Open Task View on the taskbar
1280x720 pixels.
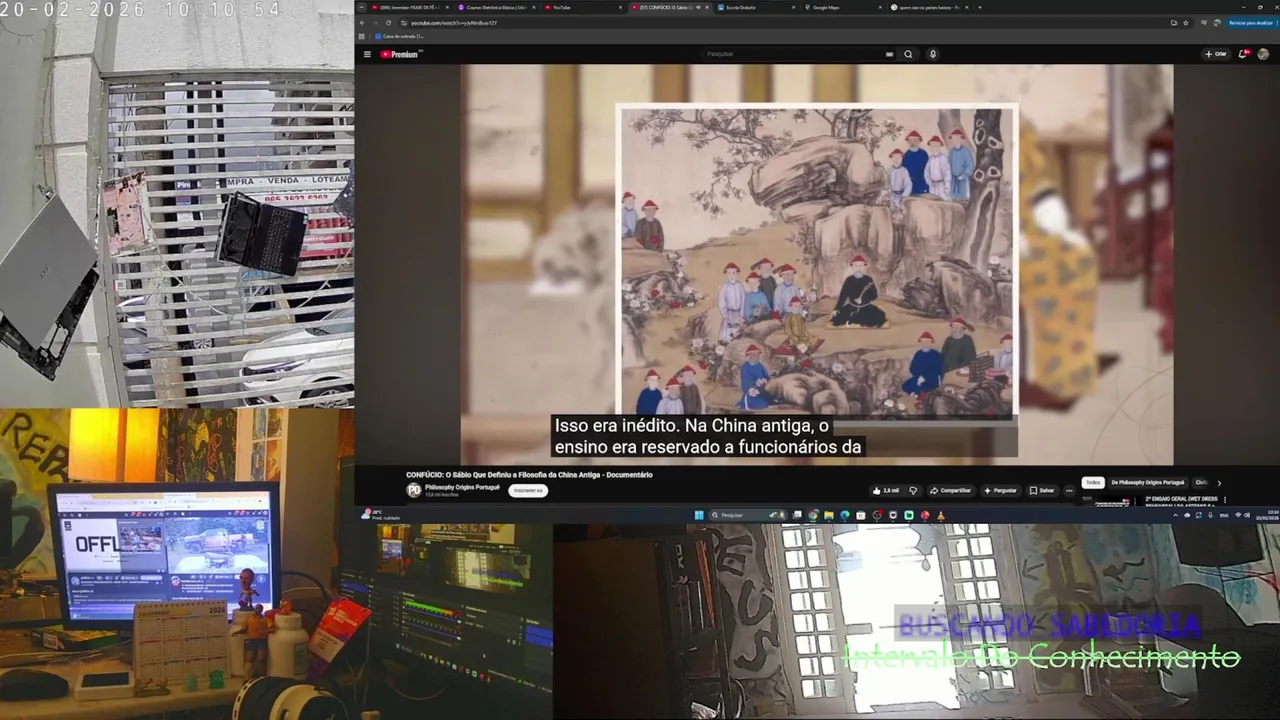[x=797, y=515]
